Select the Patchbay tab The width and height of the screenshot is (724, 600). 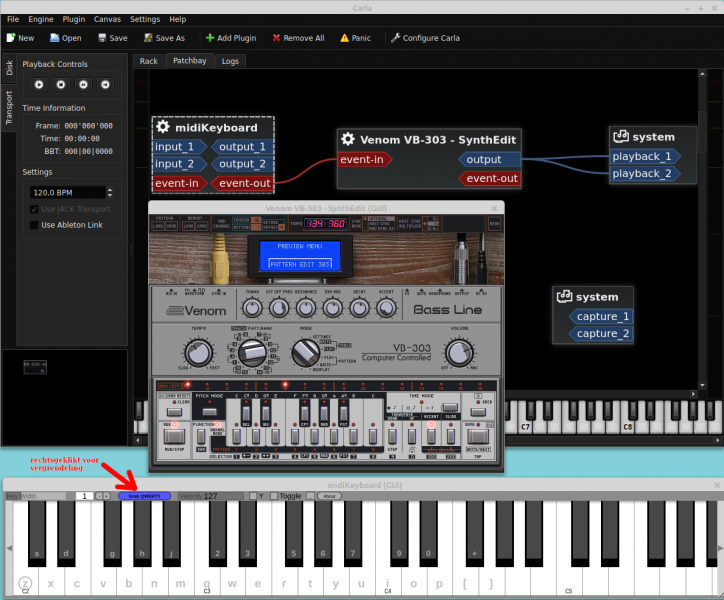(189, 61)
